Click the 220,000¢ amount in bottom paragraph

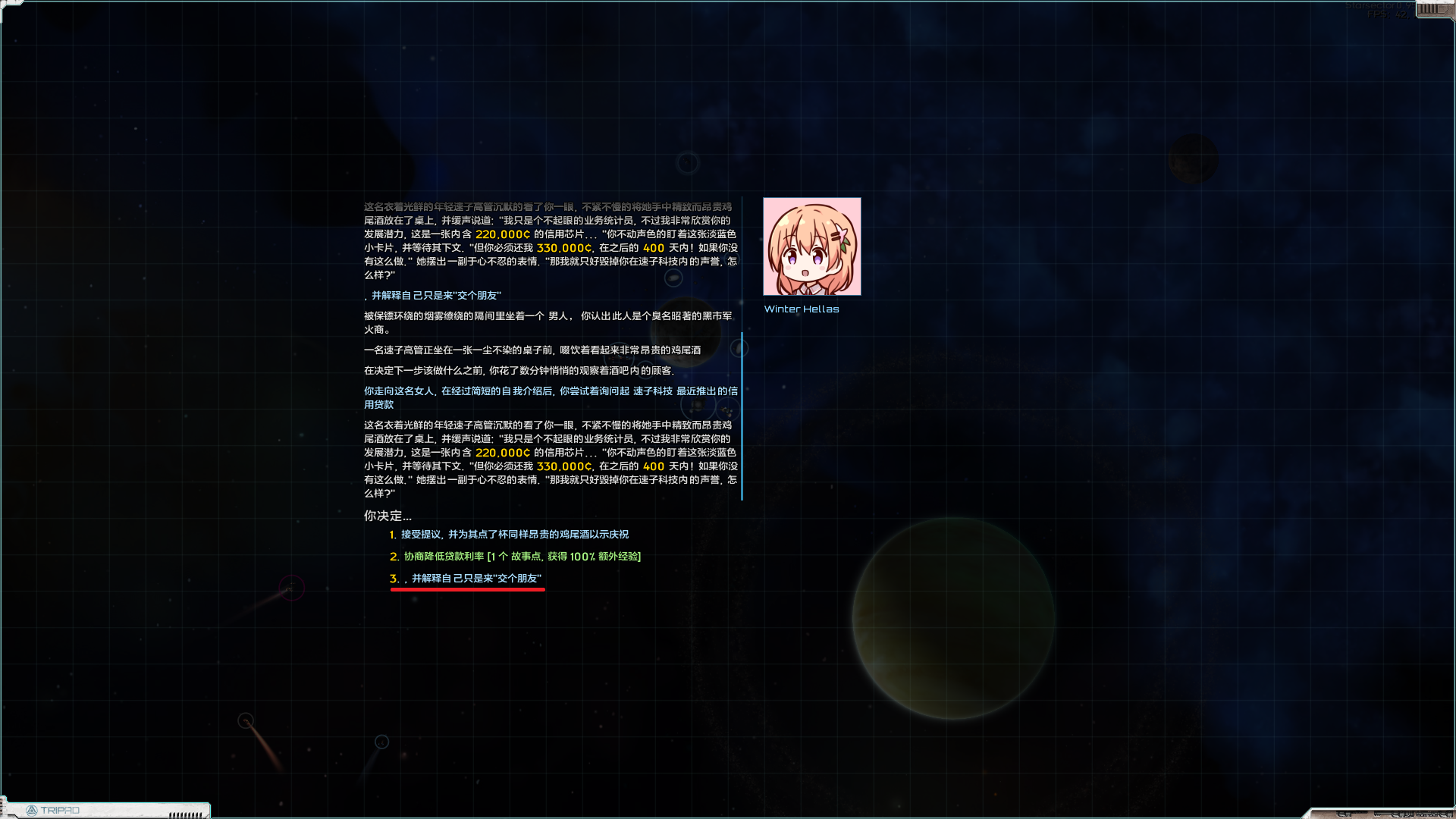click(502, 453)
